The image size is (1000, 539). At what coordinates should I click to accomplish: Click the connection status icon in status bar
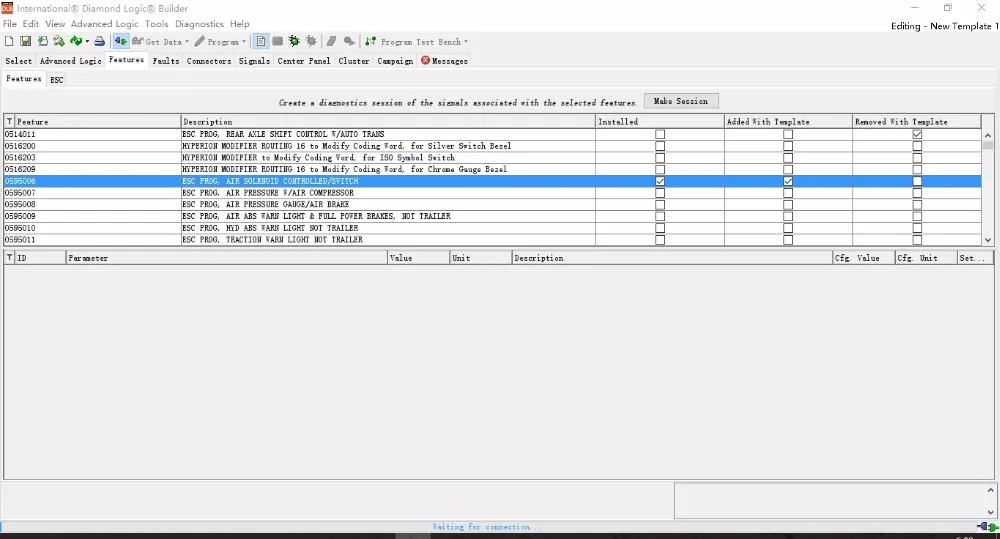(987, 527)
